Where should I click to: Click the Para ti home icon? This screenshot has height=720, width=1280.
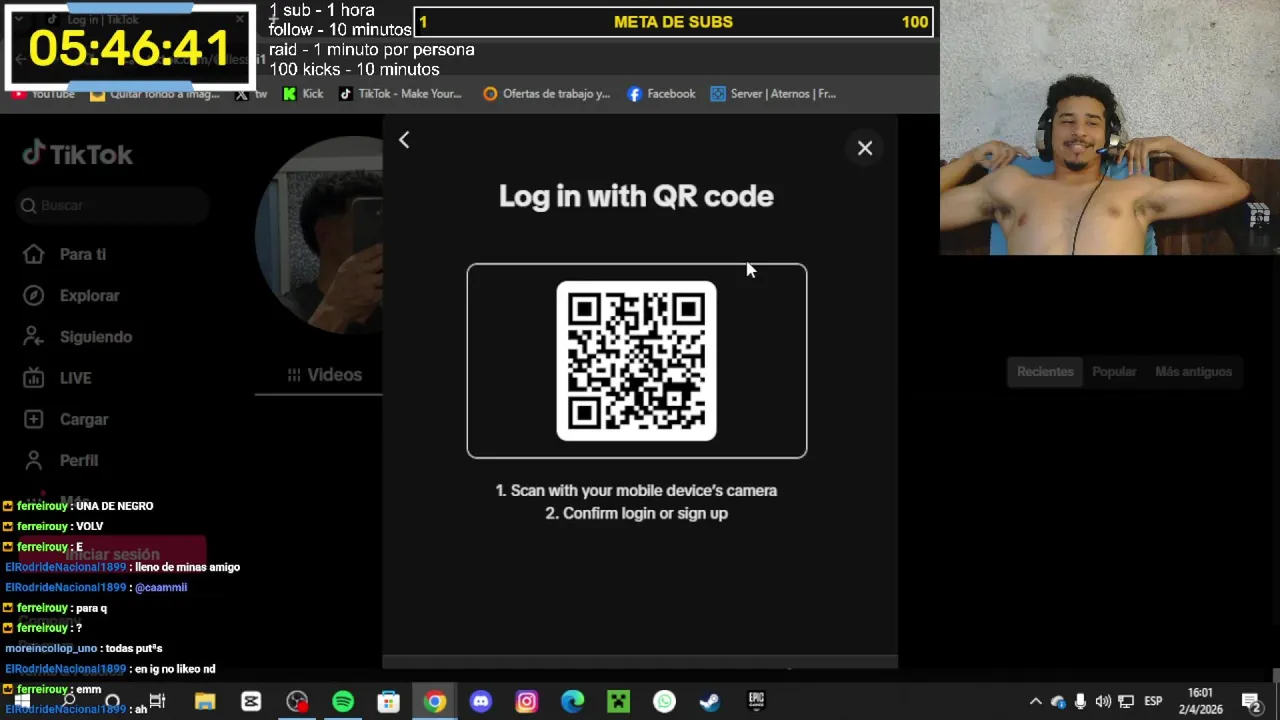pos(34,254)
